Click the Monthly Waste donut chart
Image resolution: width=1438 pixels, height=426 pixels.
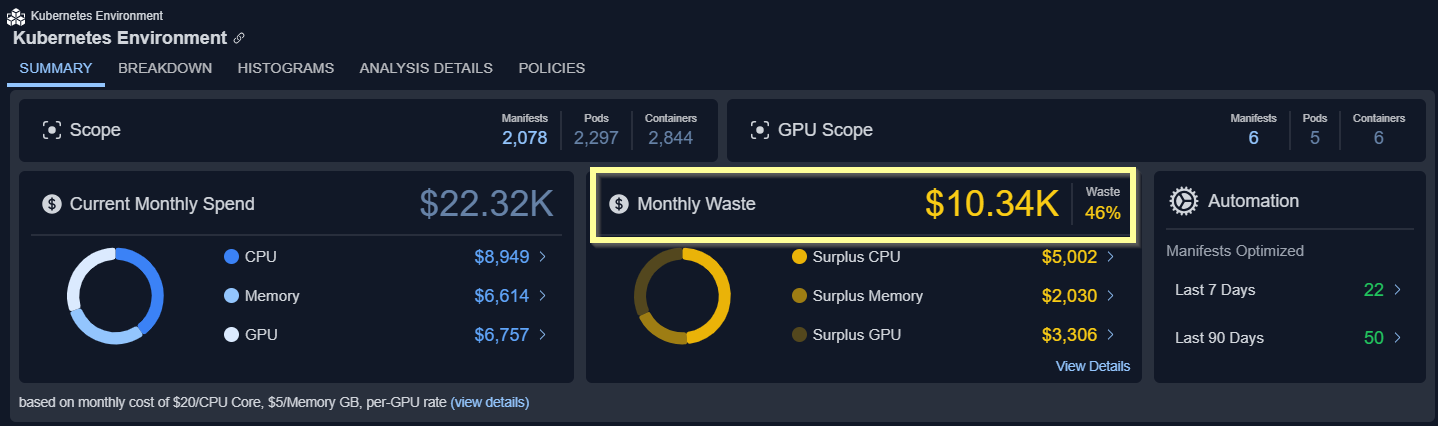[682, 296]
